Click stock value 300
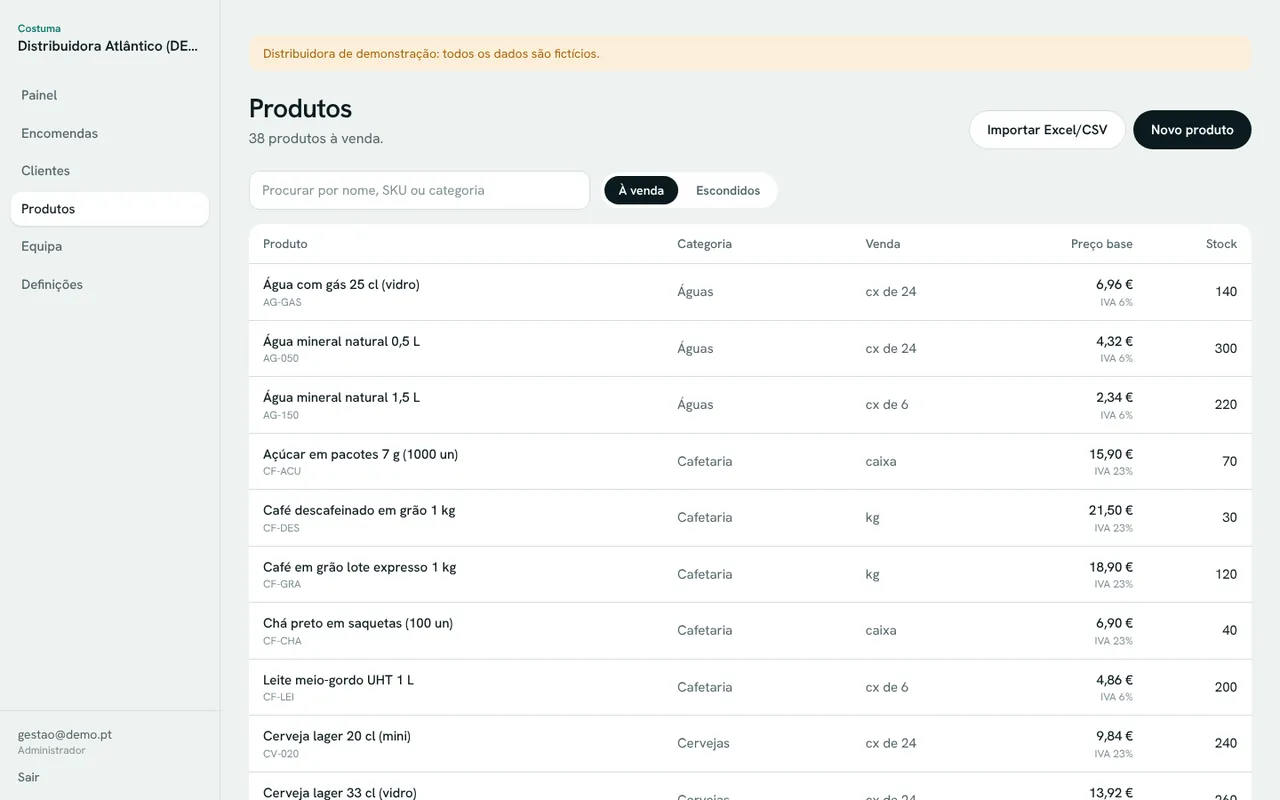The image size is (1280, 800). coord(1225,348)
